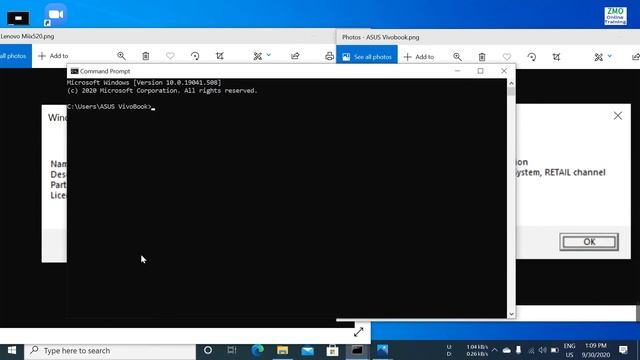
Task: Click Edit & Create icon in ASUS Vivobook window
Action: (x=598, y=57)
